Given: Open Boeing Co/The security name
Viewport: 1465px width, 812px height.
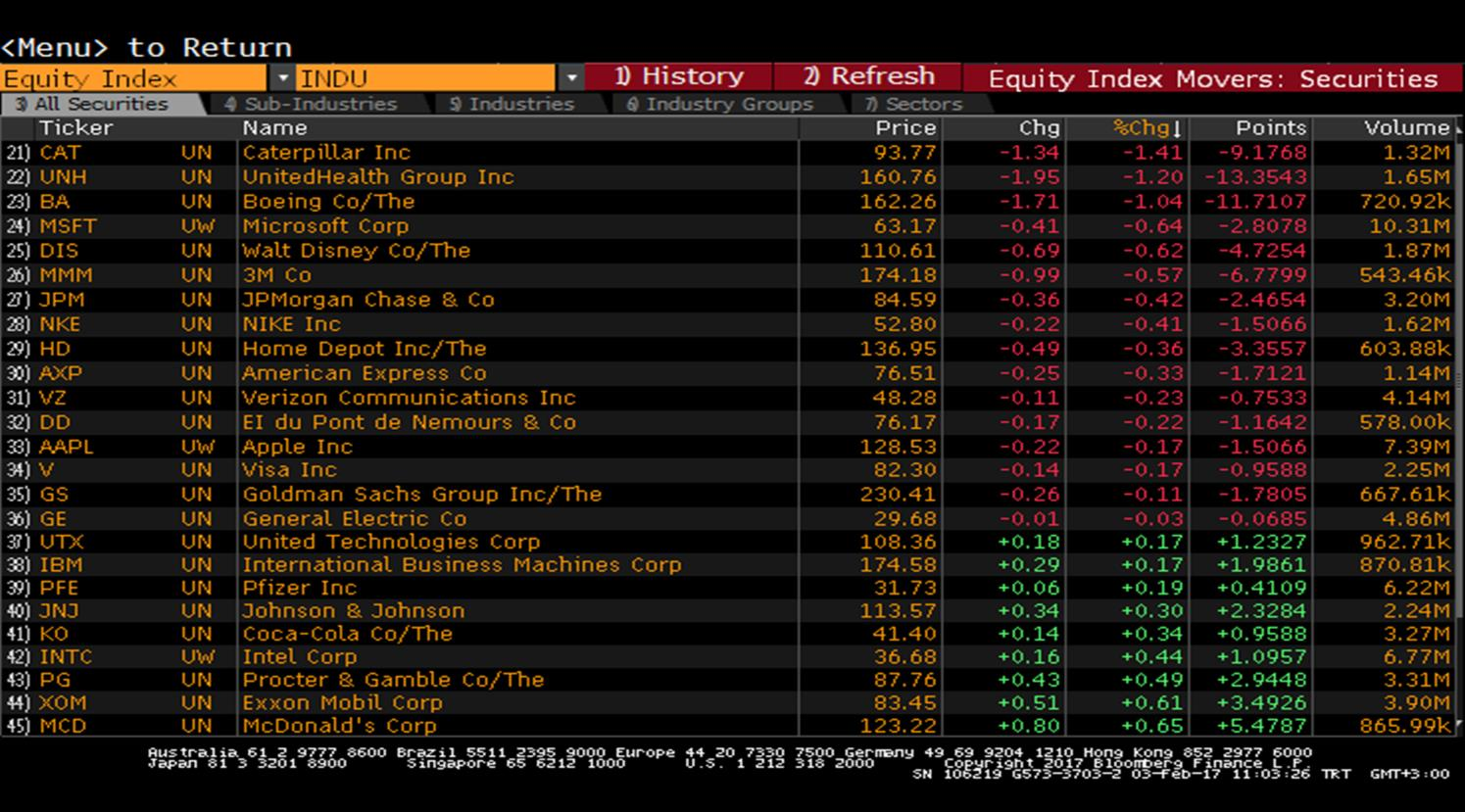Looking at the screenshot, I should click(x=328, y=202).
